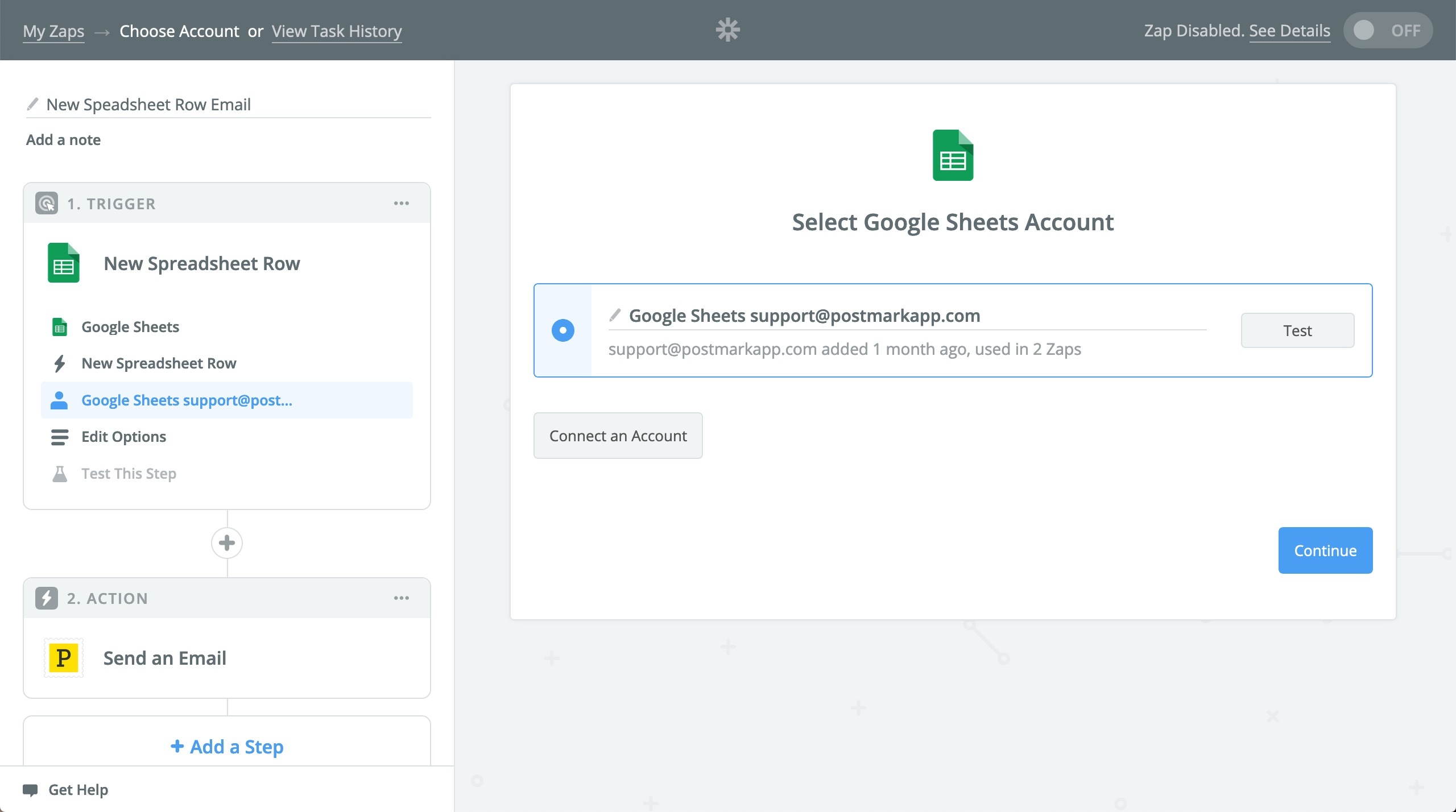Edit the Google Sheets account name field

(x=908, y=316)
